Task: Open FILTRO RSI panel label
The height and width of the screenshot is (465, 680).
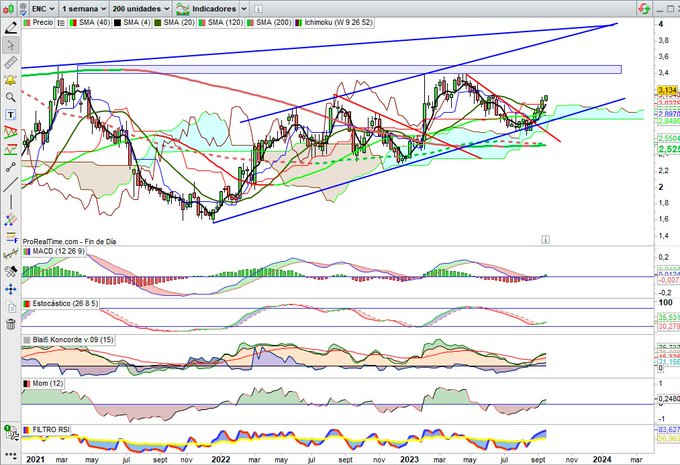Action: [46, 429]
